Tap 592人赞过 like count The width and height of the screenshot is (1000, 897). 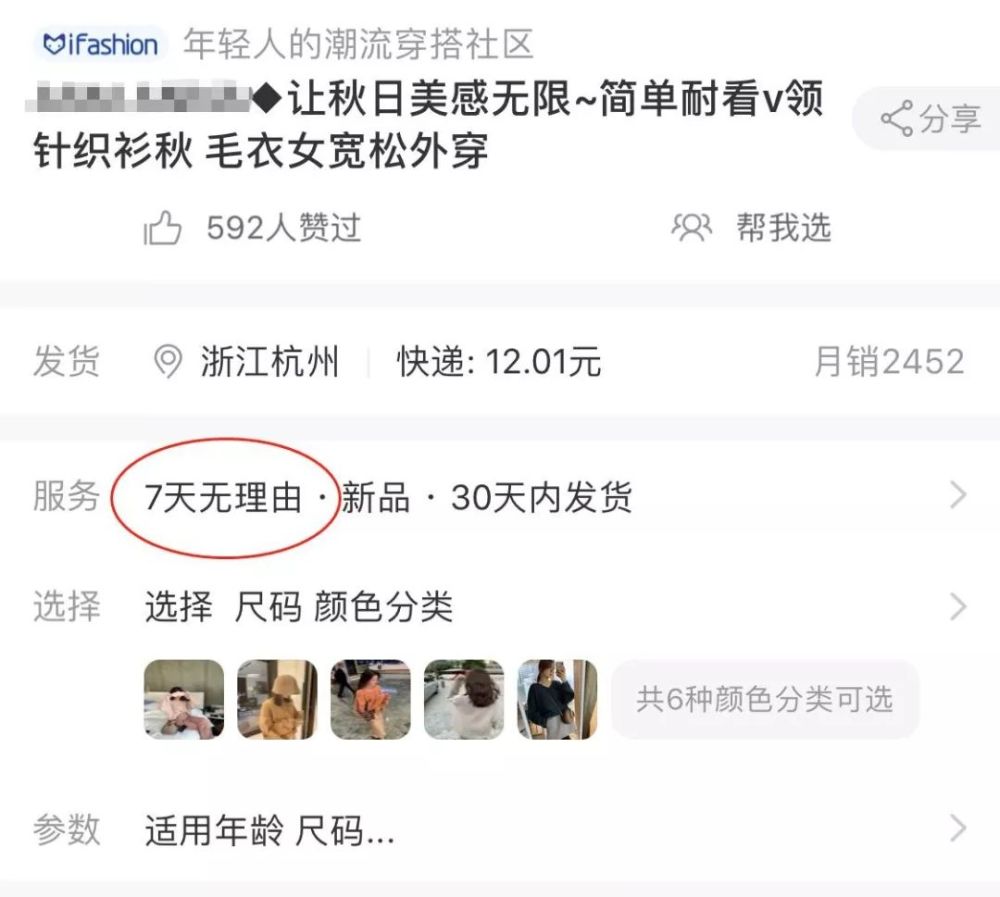284,228
